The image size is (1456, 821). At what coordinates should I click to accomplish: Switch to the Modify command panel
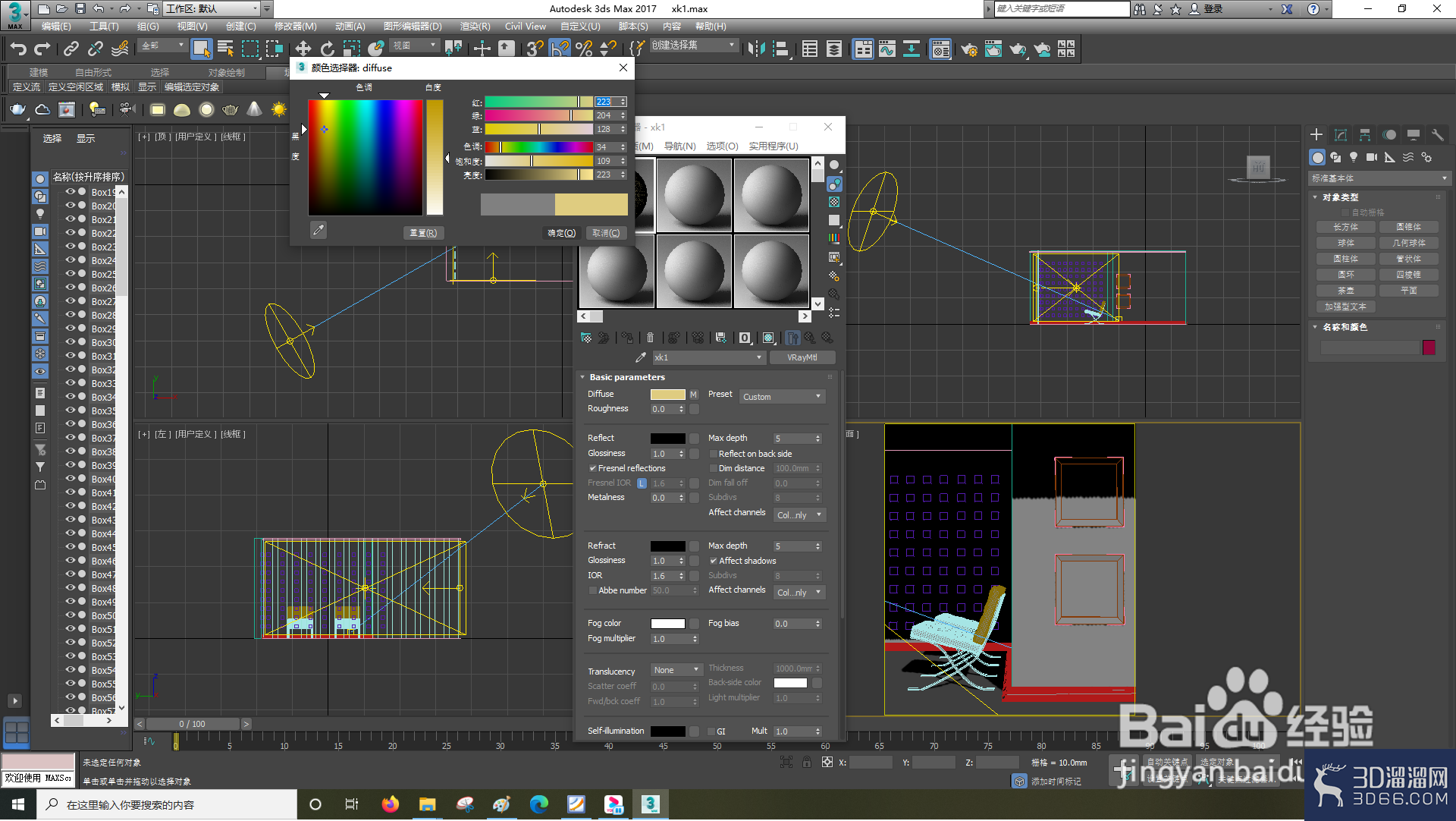pyautogui.click(x=1341, y=134)
